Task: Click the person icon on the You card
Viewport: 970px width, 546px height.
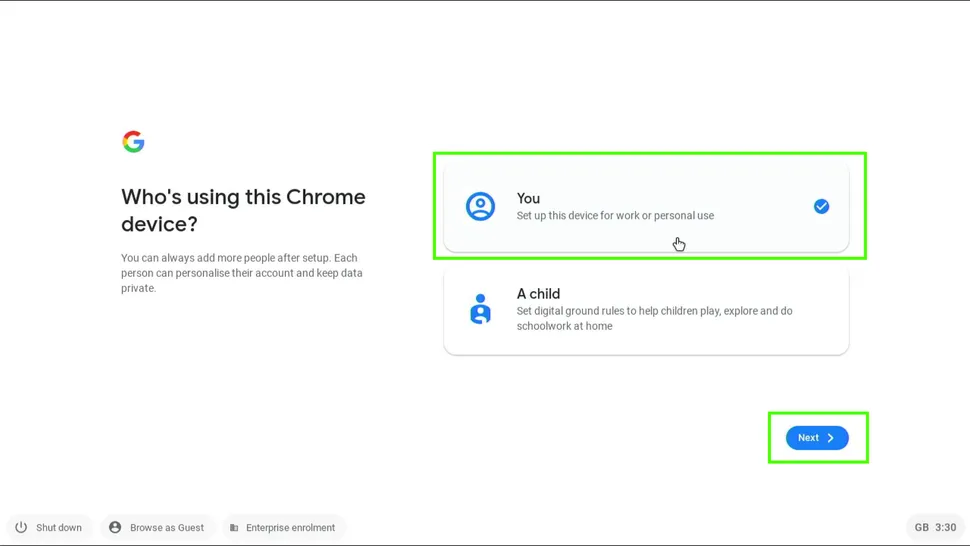Action: 480,206
